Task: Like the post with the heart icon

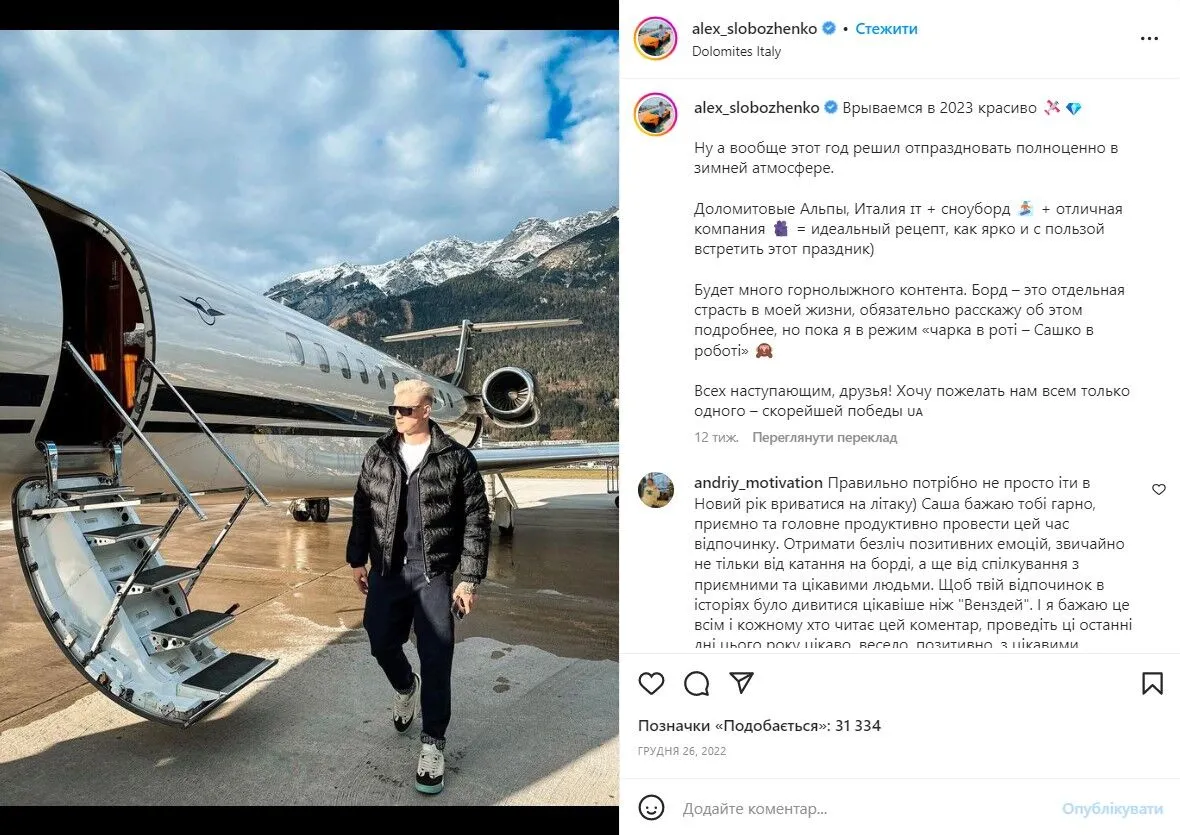Action: pos(651,683)
